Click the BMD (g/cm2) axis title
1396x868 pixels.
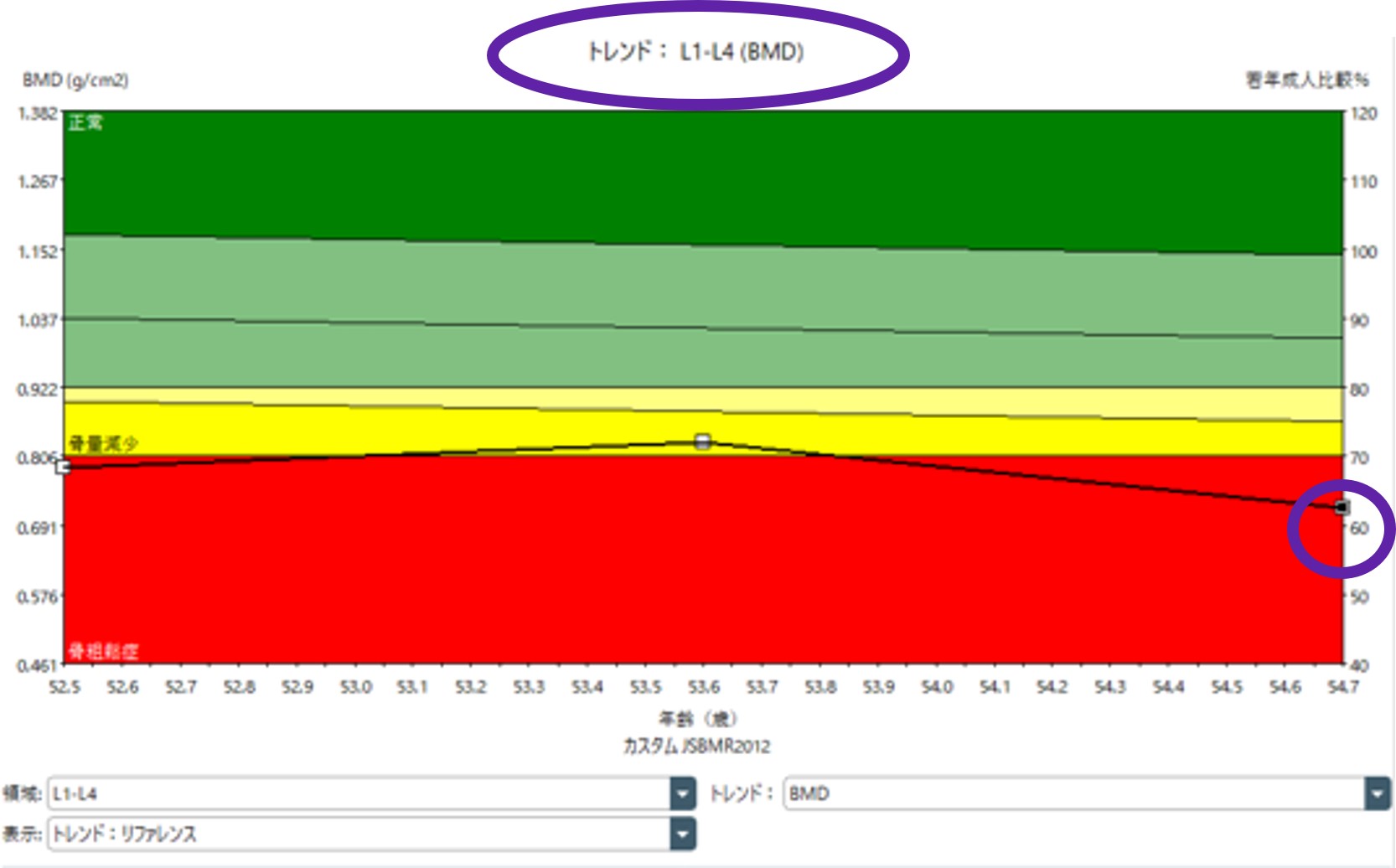click(x=75, y=80)
